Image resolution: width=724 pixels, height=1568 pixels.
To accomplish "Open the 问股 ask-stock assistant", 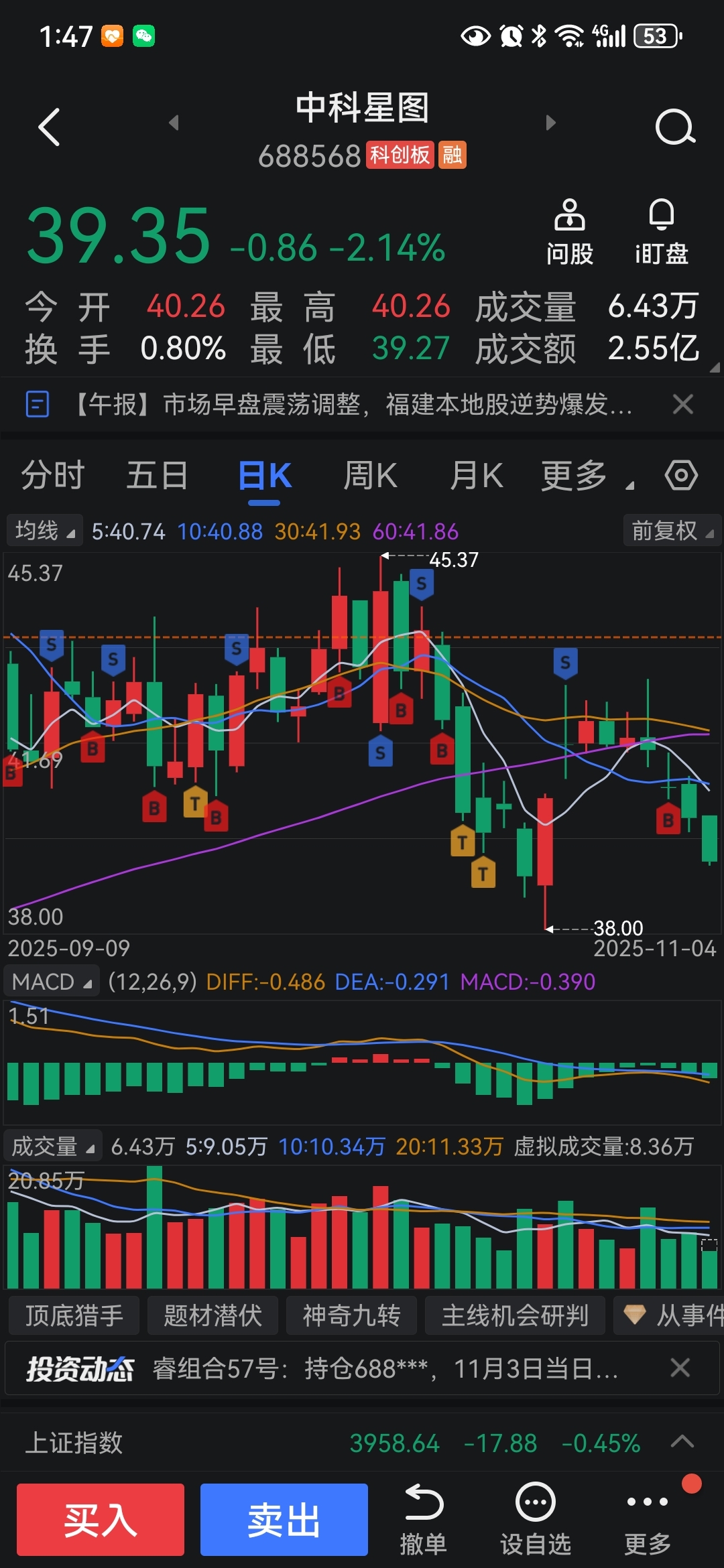I will (x=569, y=233).
